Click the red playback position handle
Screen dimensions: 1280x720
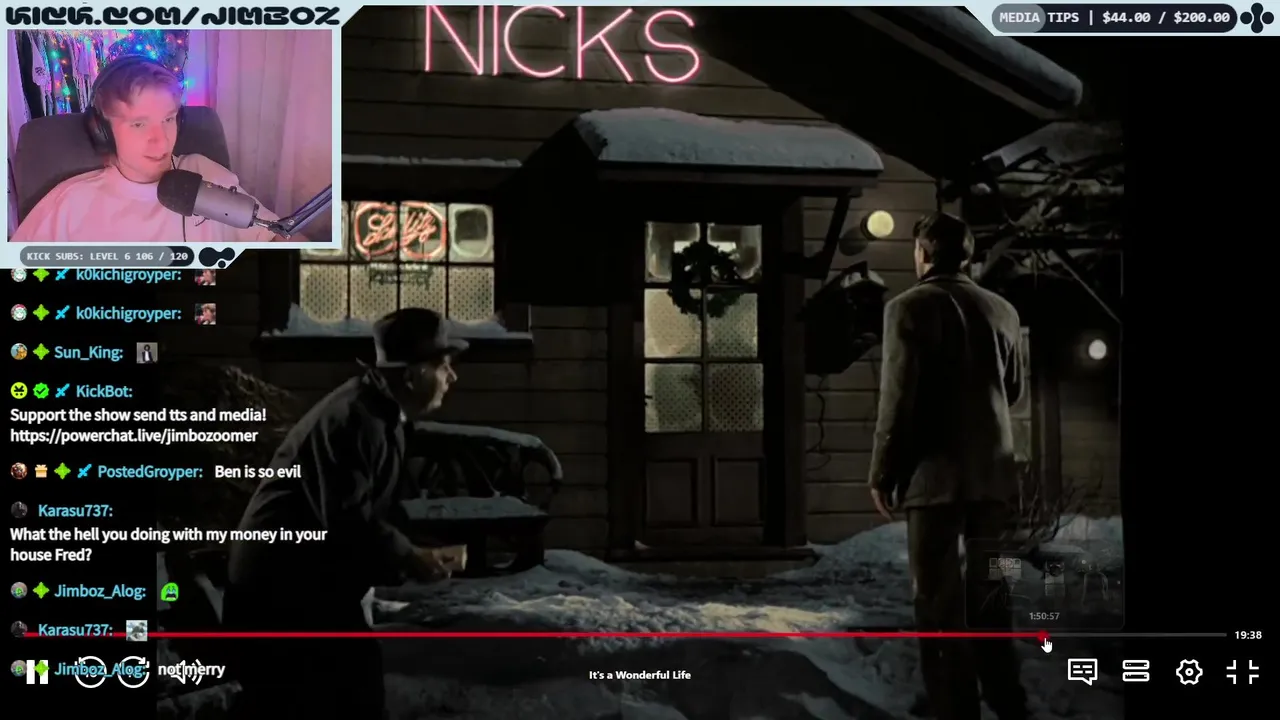coord(1044,635)
